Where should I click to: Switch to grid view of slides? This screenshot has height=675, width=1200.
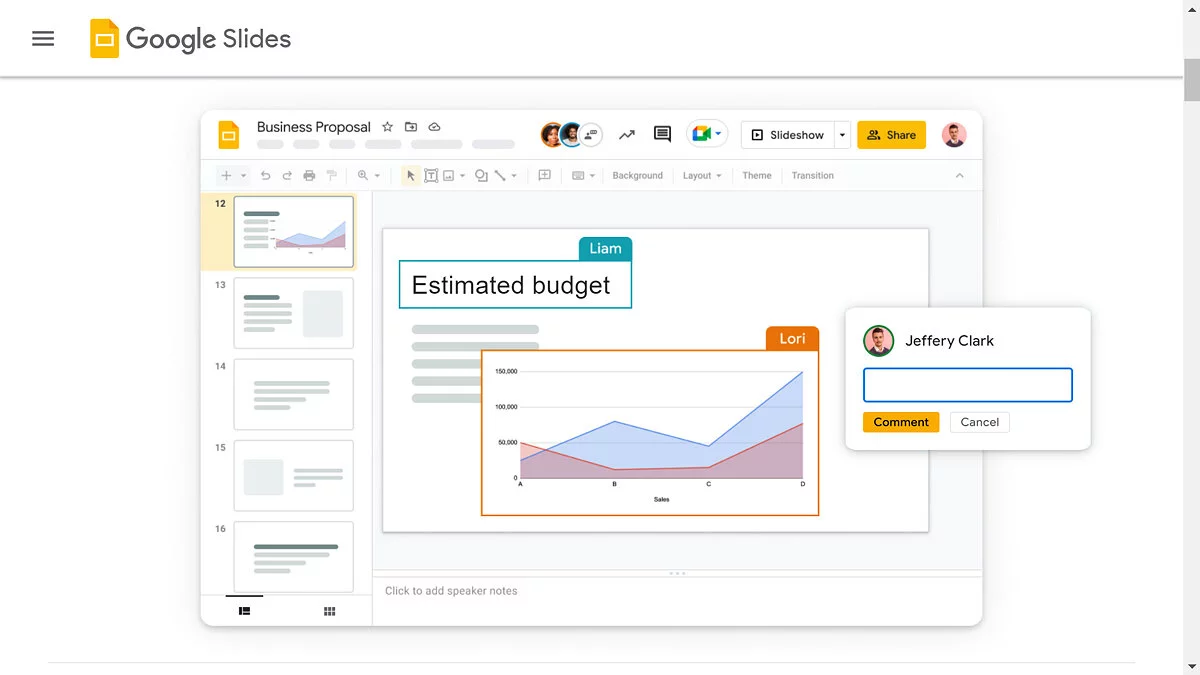(x=329, y=611)
